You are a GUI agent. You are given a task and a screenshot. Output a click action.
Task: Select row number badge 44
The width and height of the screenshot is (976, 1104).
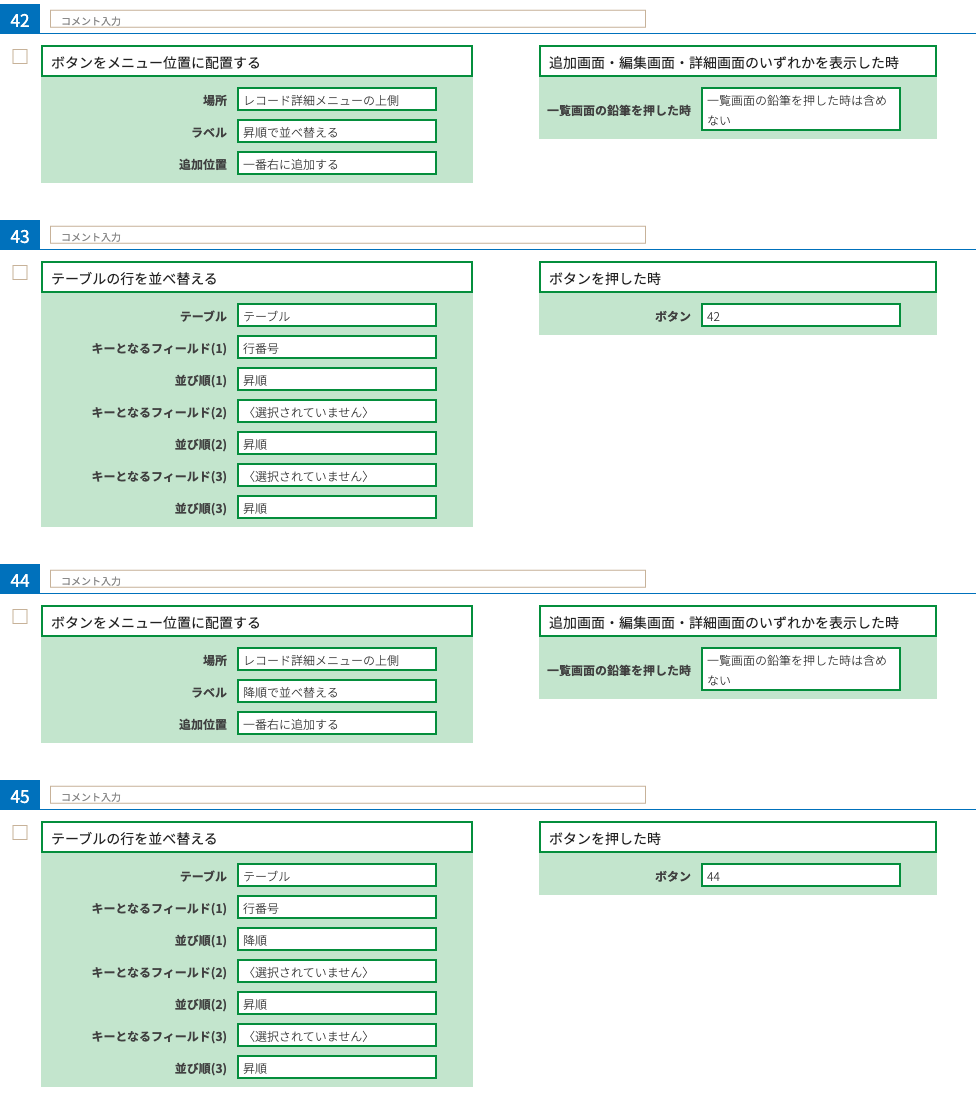coord(20,579)
